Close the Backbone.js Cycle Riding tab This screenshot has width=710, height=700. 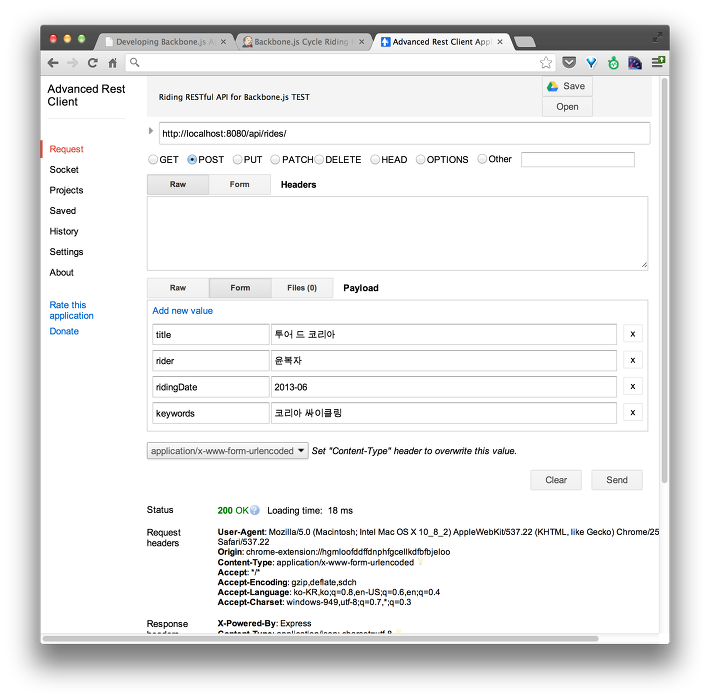tap(361, 42)
